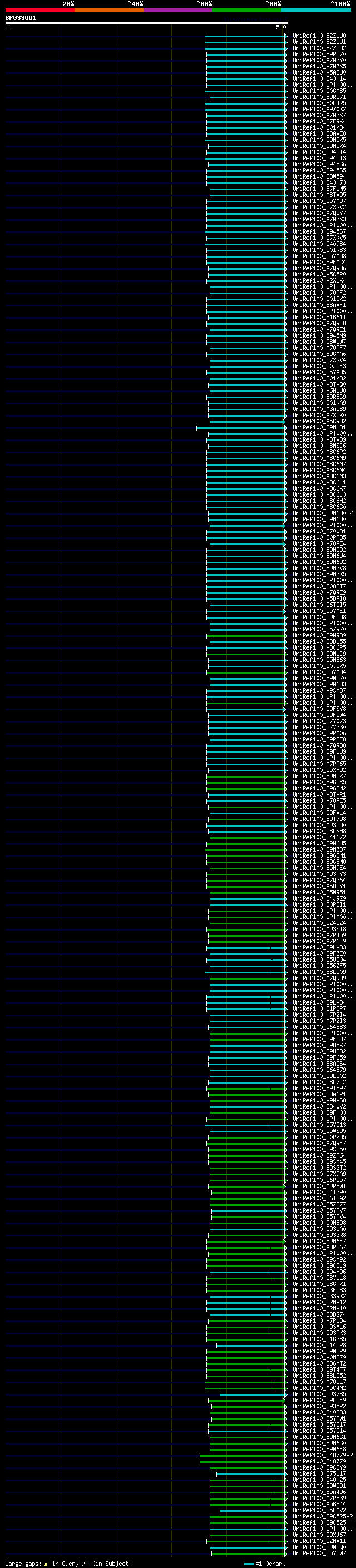Viewport: 356px width, 1568px height.
Task: Open the UniRef100_B9GTS5 label
Action: pyautogui.click(x=319, y=782)
